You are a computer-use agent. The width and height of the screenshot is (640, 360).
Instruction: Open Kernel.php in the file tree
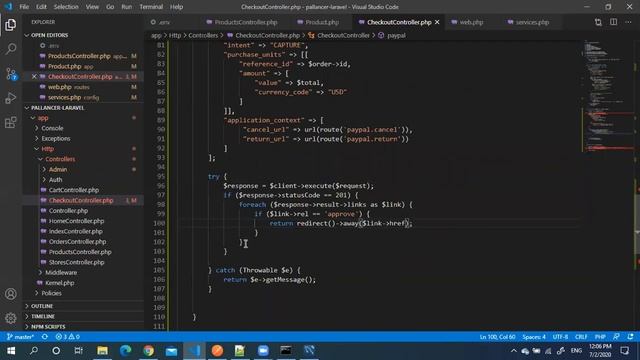click(x=60, y=283)
